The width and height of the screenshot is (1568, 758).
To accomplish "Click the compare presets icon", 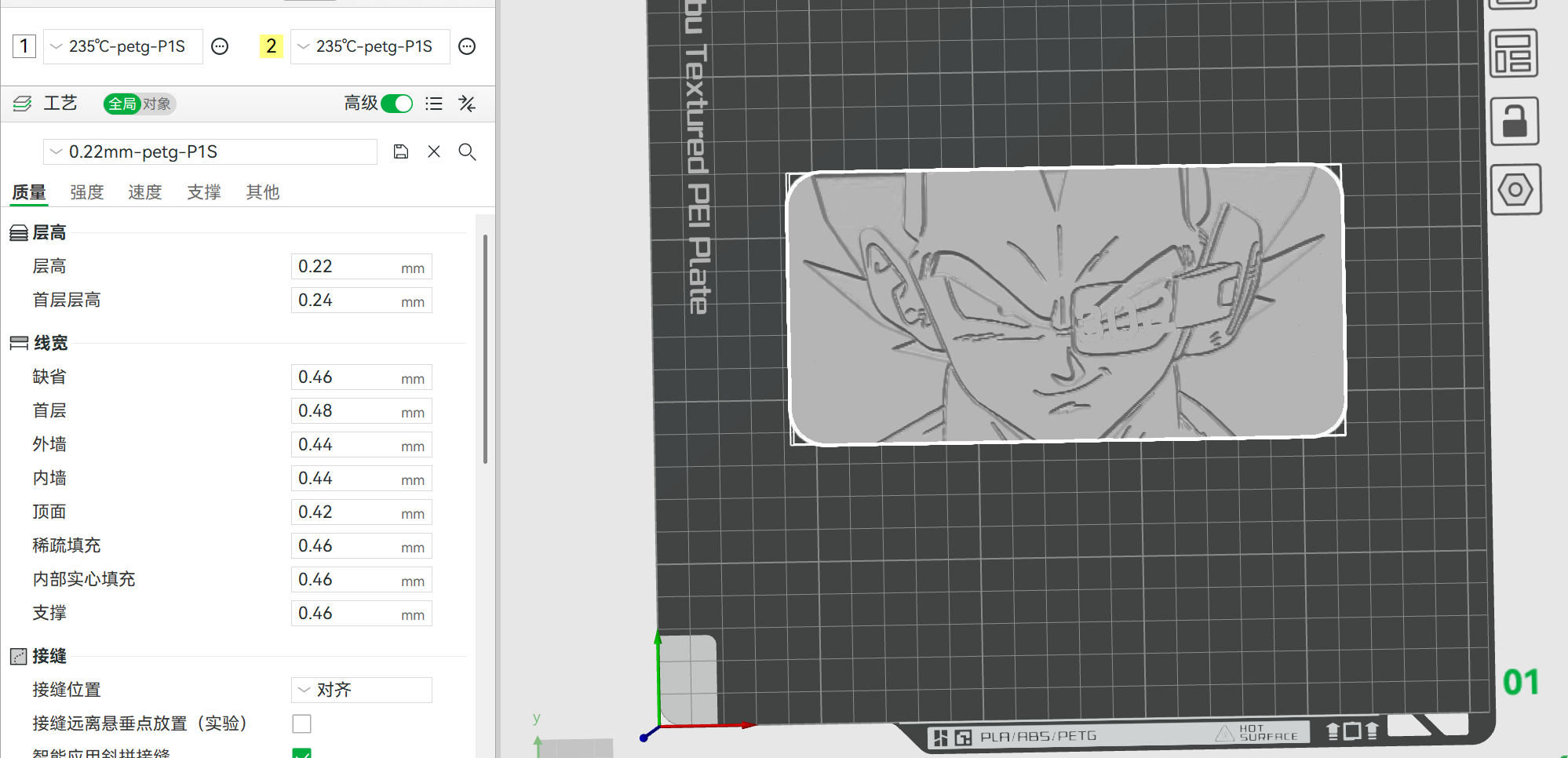I will pos(467,104).
